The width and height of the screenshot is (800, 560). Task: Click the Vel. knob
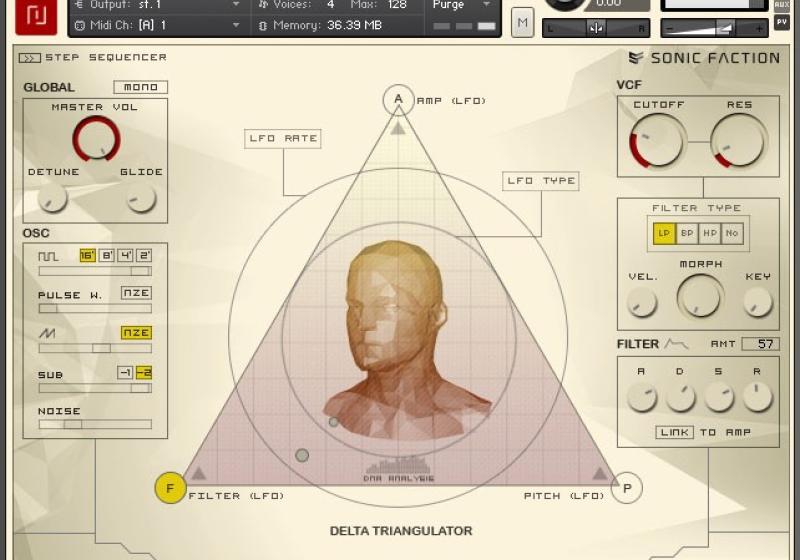[x=642, y=301]
